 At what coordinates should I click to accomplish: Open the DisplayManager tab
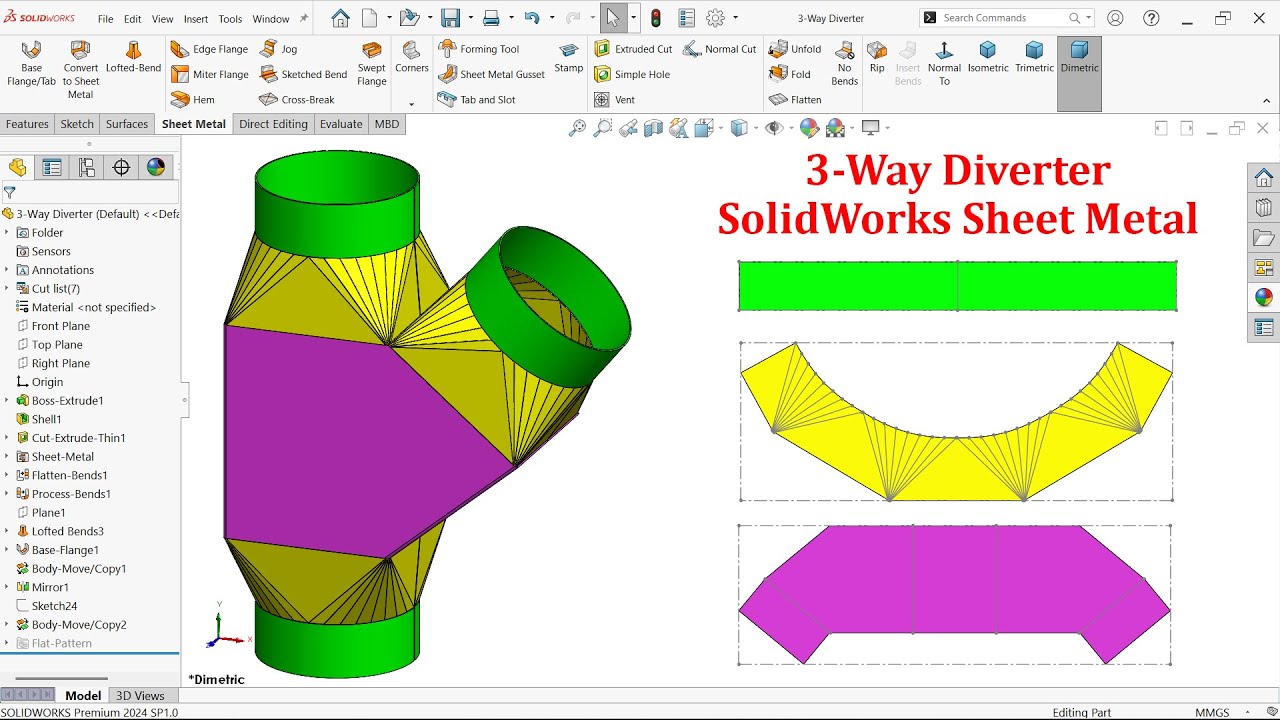[156, 168]
